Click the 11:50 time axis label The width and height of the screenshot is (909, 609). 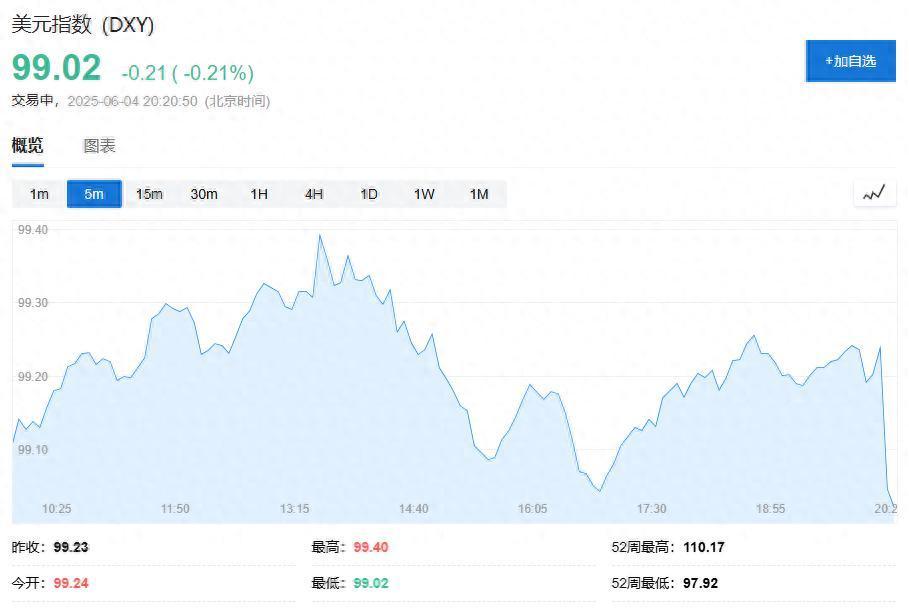point(175,509)
